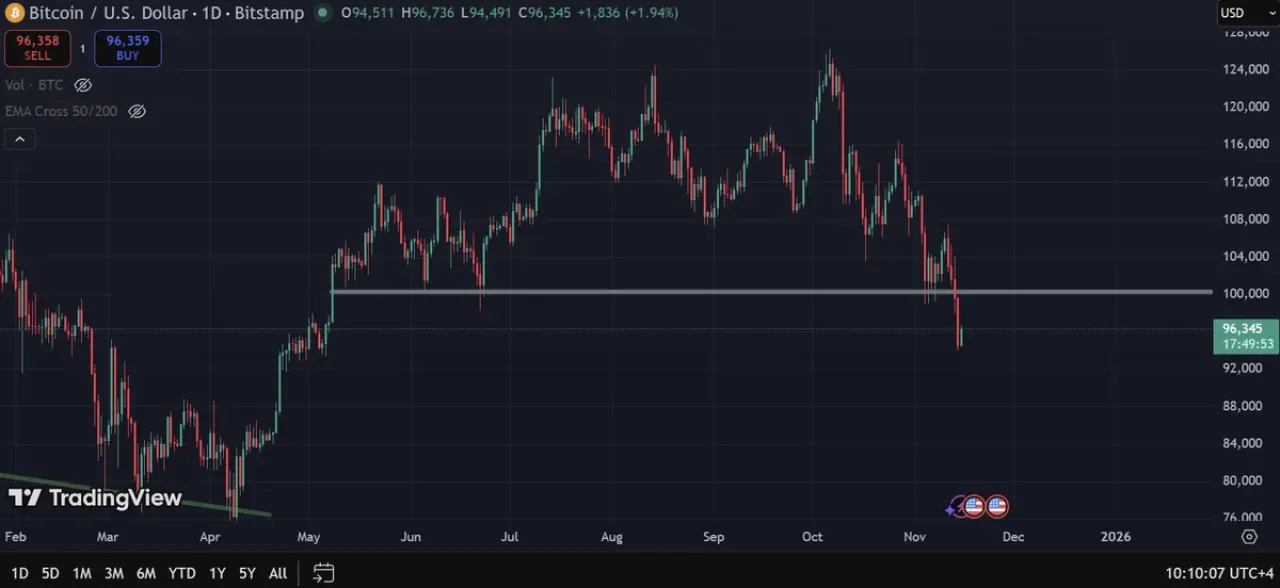Click the 2026 label on time axis
This screenshot has height=588, width=1280.
[1115, 537]
